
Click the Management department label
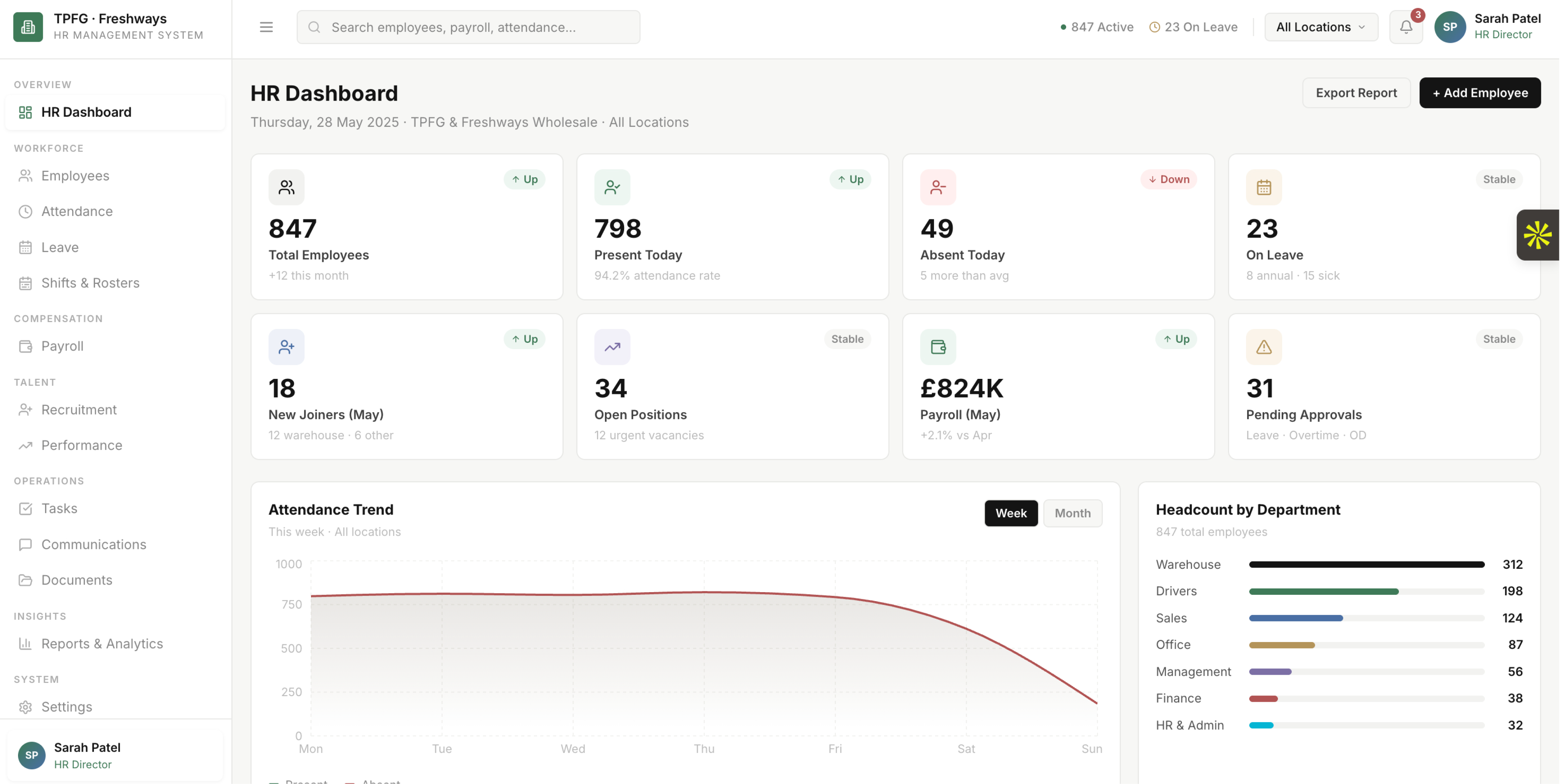(x=1193, y=671)
